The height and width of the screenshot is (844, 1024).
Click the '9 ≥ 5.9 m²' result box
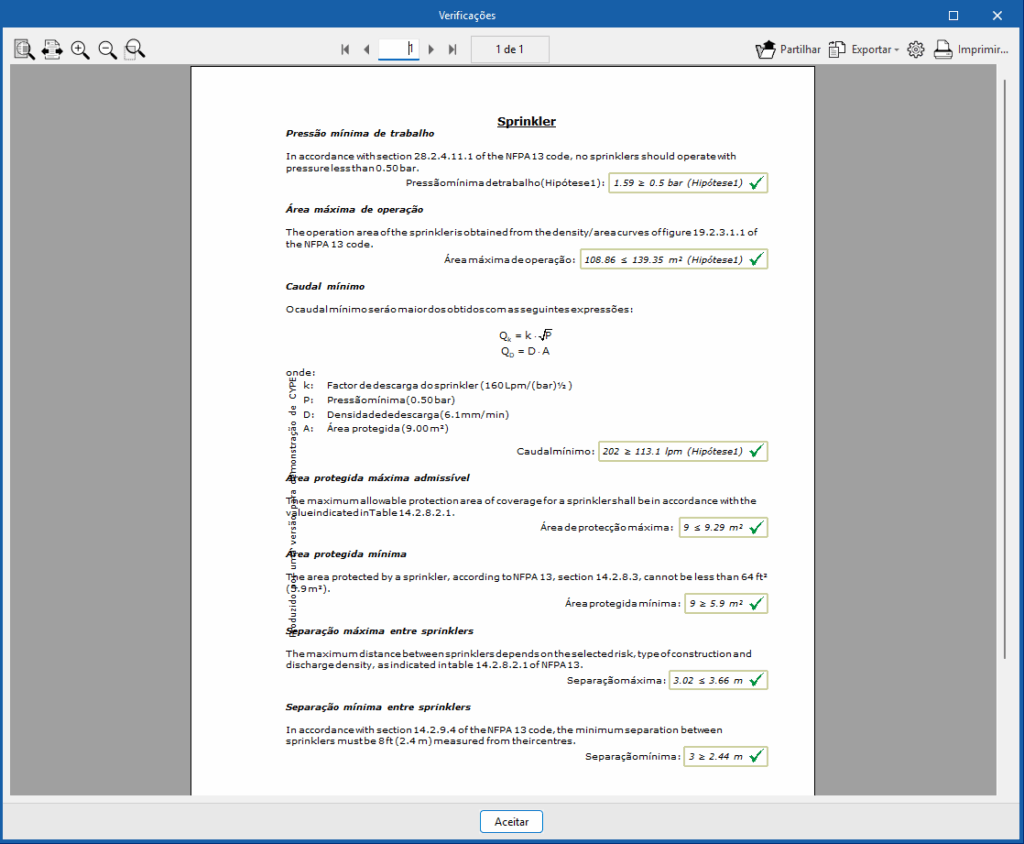coord(726,604)
